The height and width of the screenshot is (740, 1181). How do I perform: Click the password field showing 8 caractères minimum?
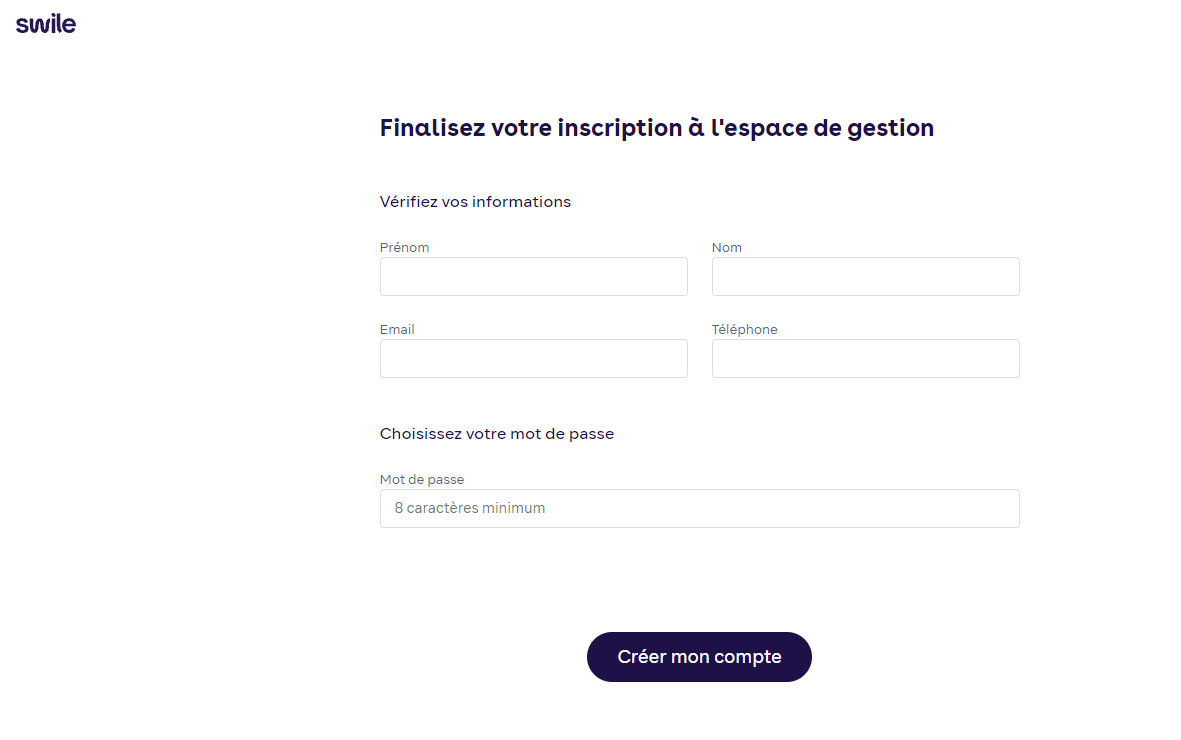coord(699,508)
